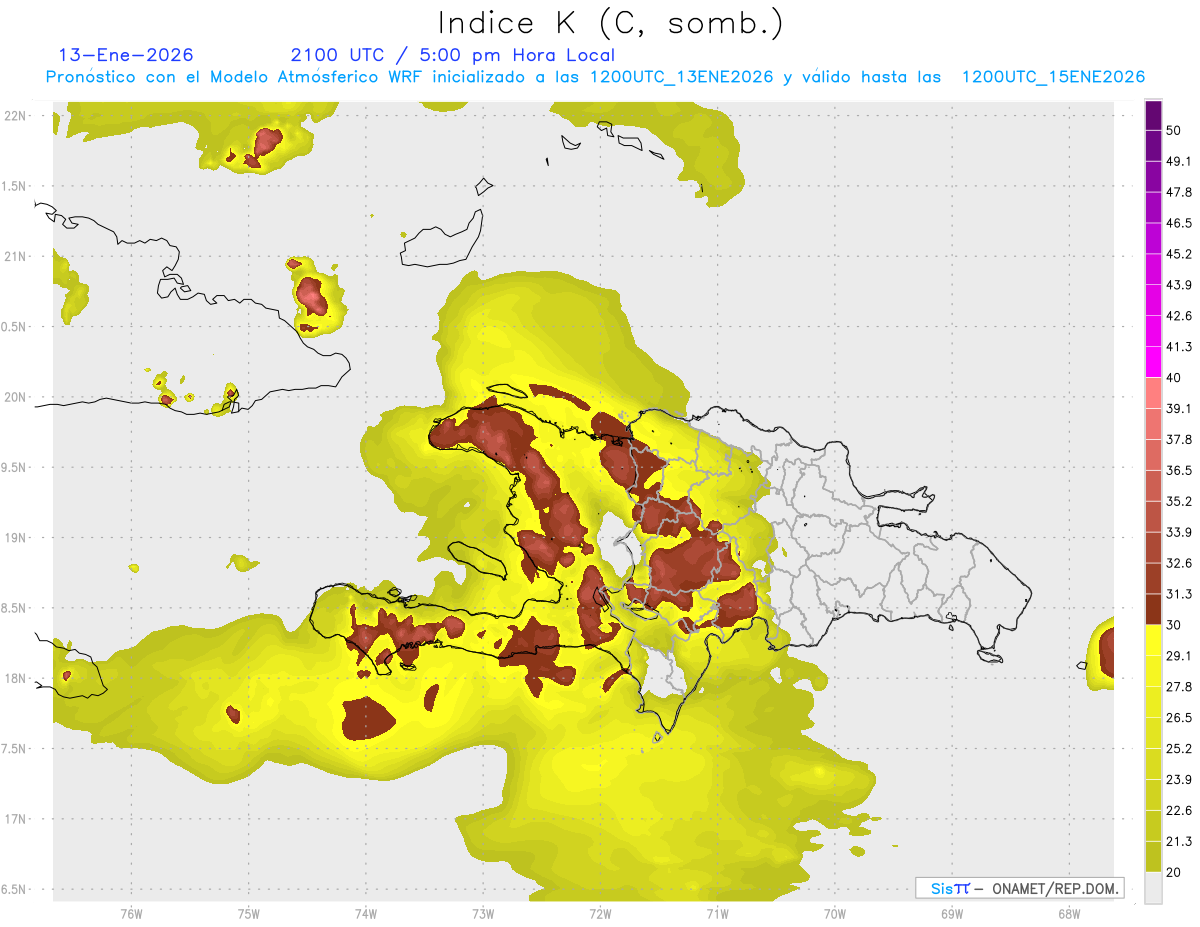Viewport: 1200px width, 927px height.
Task: Click the colorbar value "23.9"
Action: tap(1179, 780)
